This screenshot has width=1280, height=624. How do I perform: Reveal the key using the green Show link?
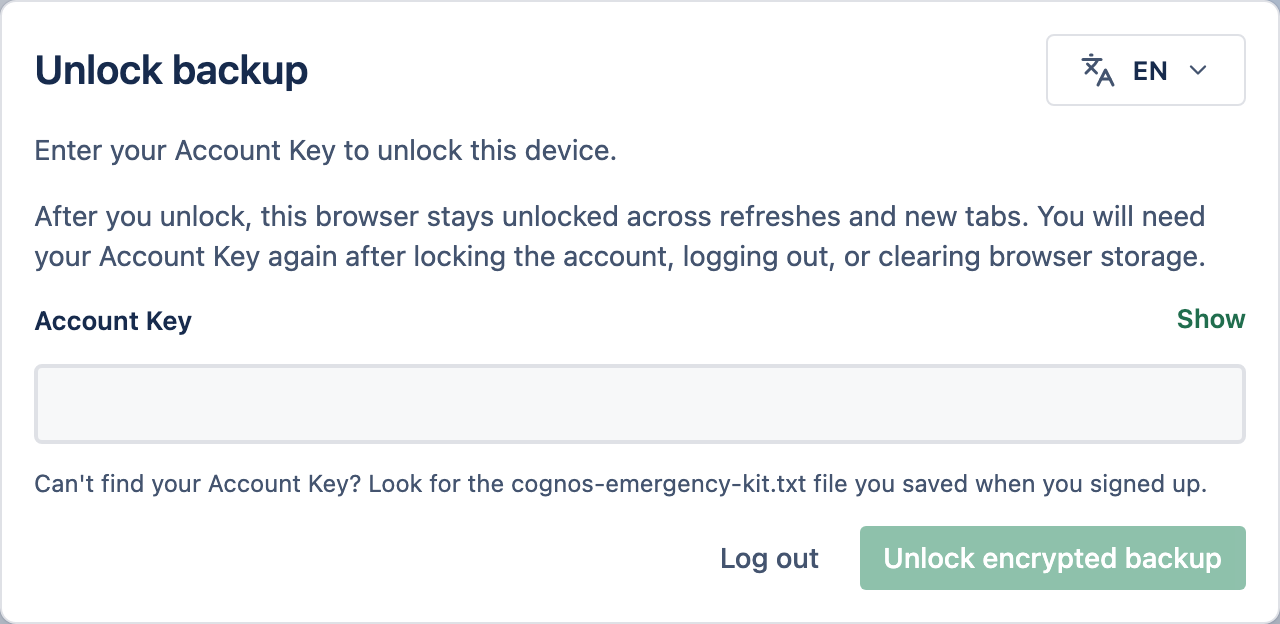tap(1211, 319)
